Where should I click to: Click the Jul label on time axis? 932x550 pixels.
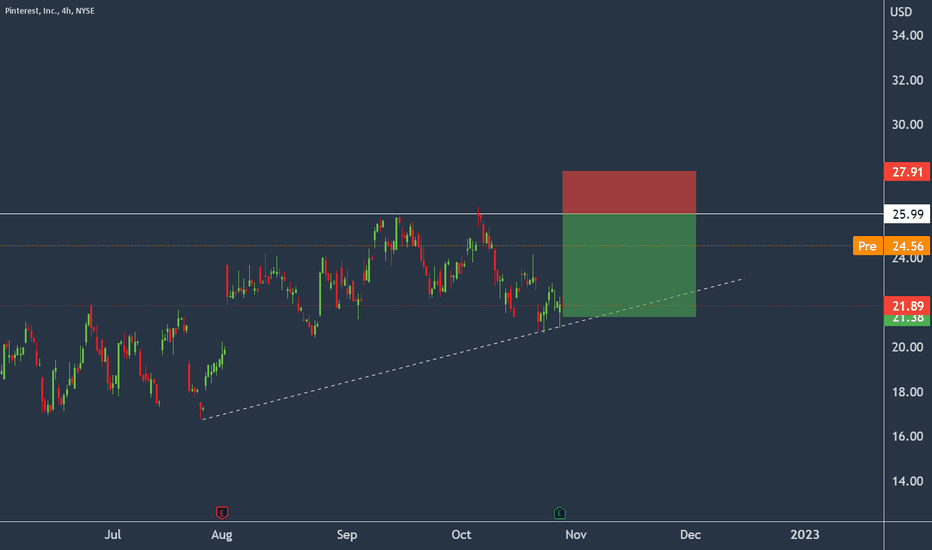[x=112, y=535]
